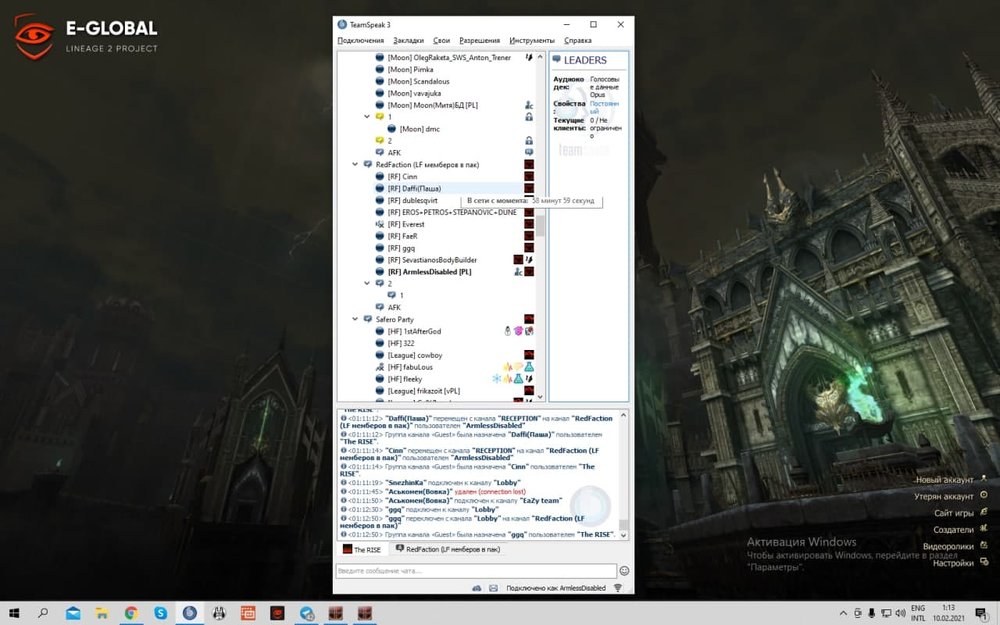Open the emoji picker in chat input
The image size is (1000, 625).
tap(624, 570)
